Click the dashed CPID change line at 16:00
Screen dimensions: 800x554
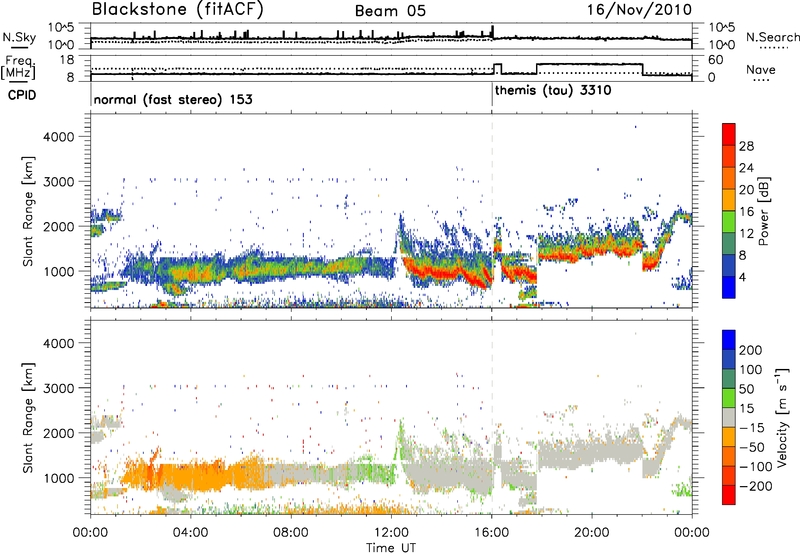click(492, 210)
